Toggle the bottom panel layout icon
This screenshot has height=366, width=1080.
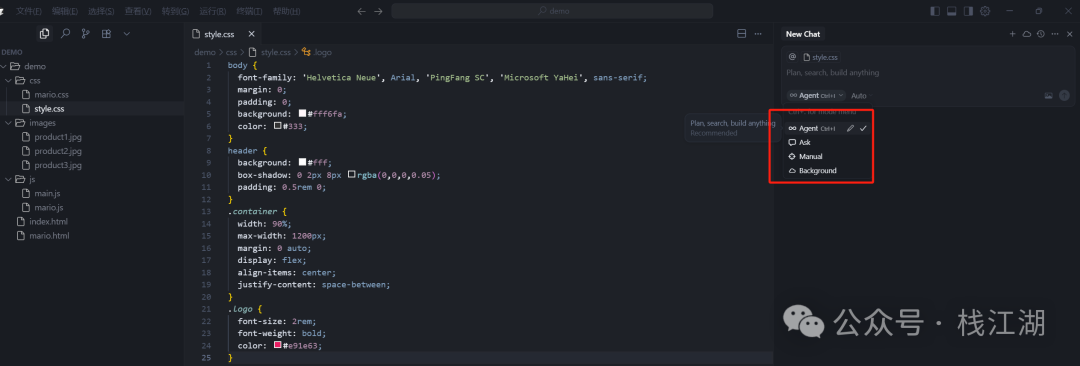pos(952,11)
